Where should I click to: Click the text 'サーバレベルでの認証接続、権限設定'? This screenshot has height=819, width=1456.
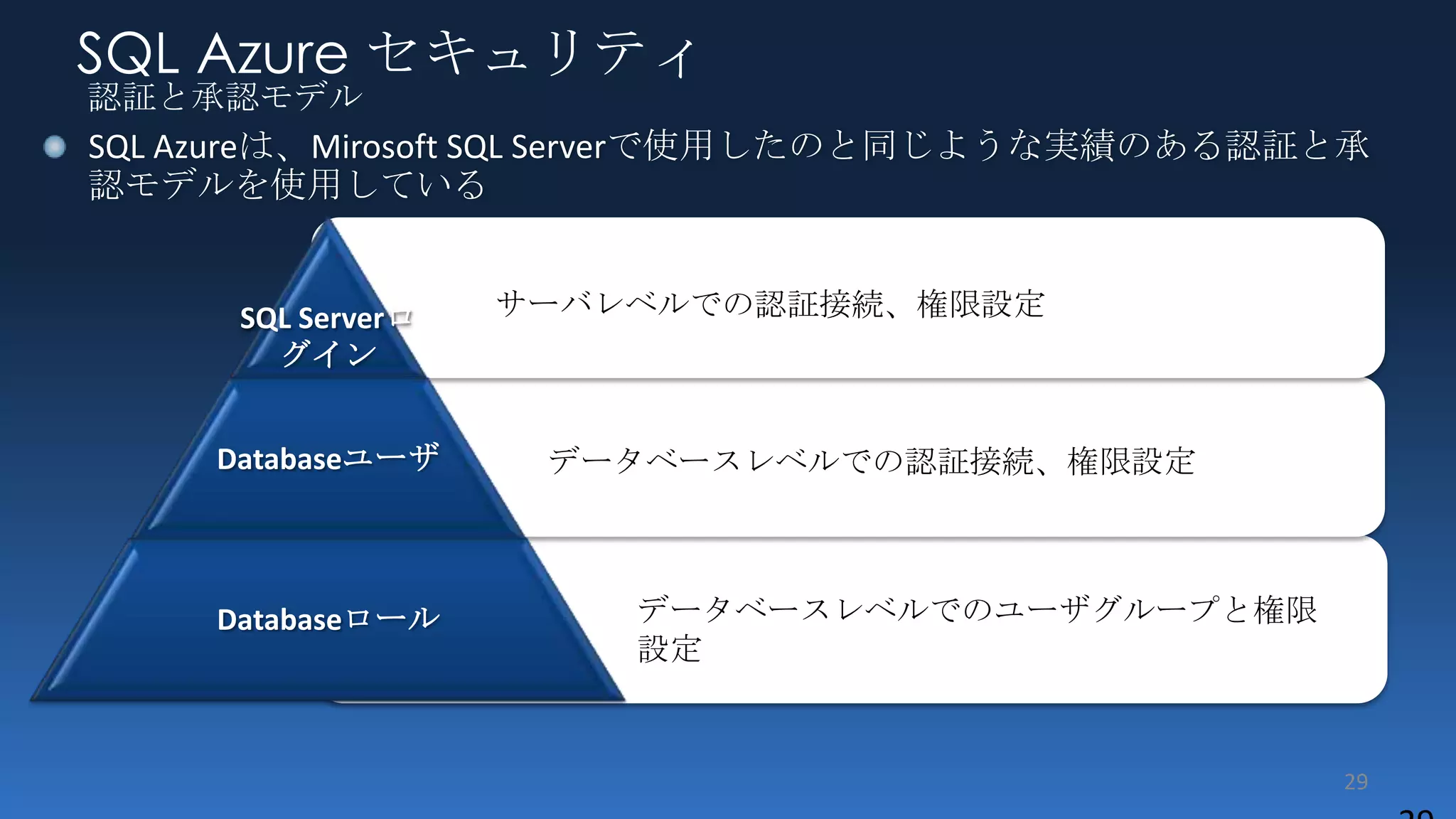point(770,304)
